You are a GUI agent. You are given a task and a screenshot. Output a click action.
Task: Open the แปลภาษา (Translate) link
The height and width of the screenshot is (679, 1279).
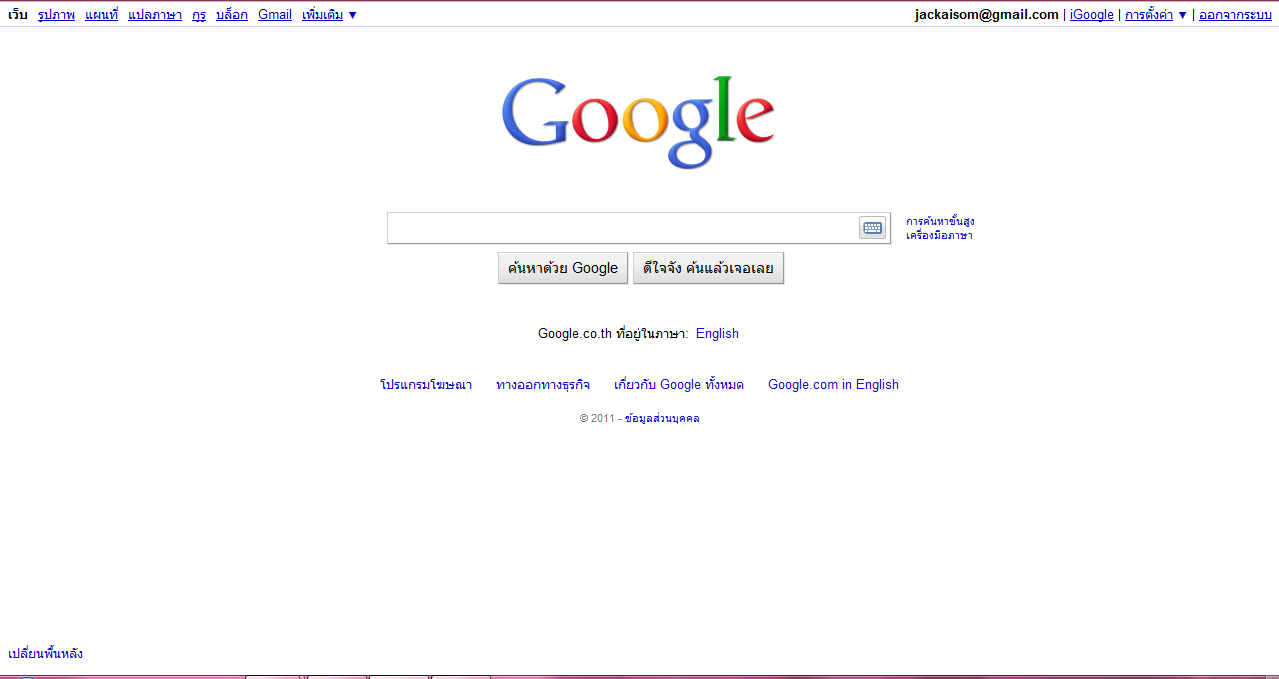155,15
